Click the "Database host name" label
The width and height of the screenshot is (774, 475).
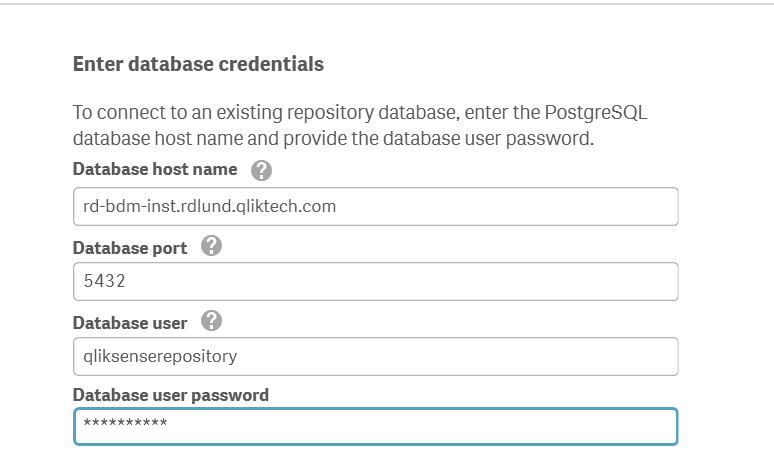pos(155,169)
